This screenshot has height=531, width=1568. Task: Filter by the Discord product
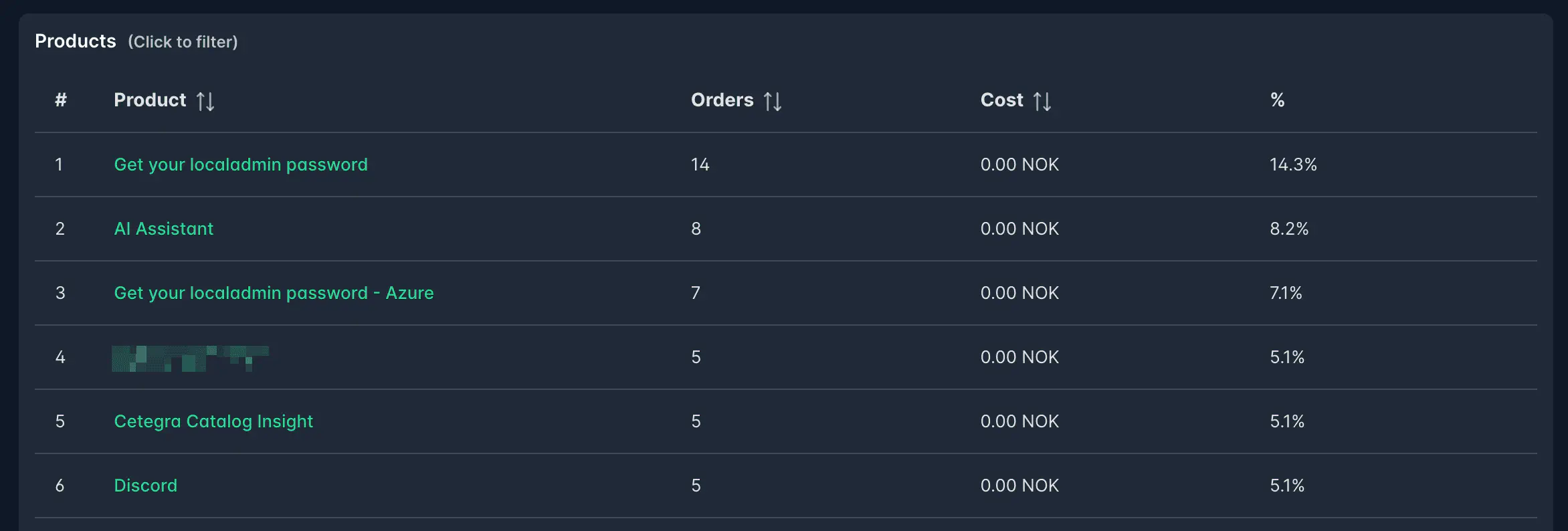click(x=145, y=486)
